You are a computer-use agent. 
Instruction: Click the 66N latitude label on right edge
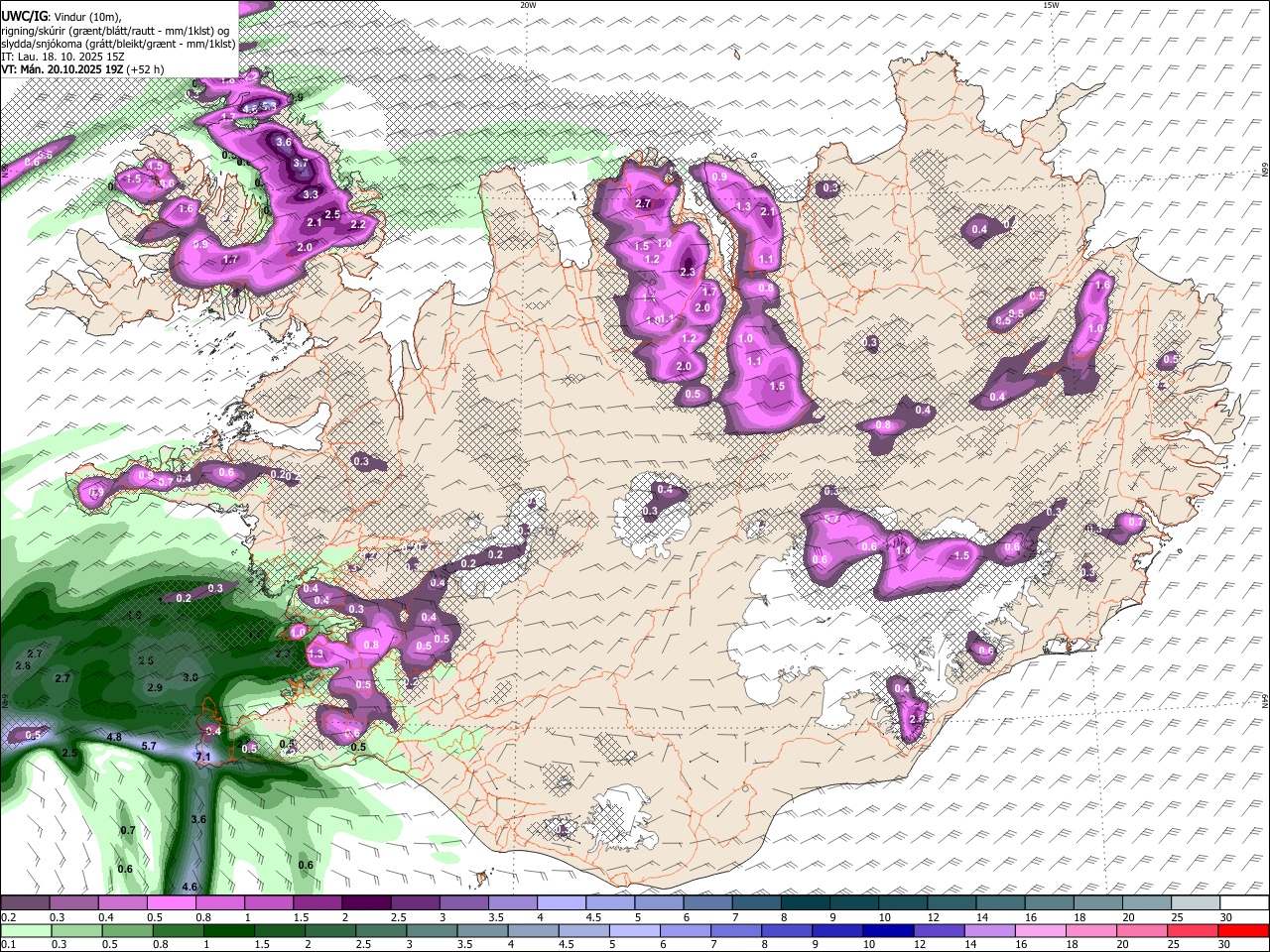coord(1264,171)
